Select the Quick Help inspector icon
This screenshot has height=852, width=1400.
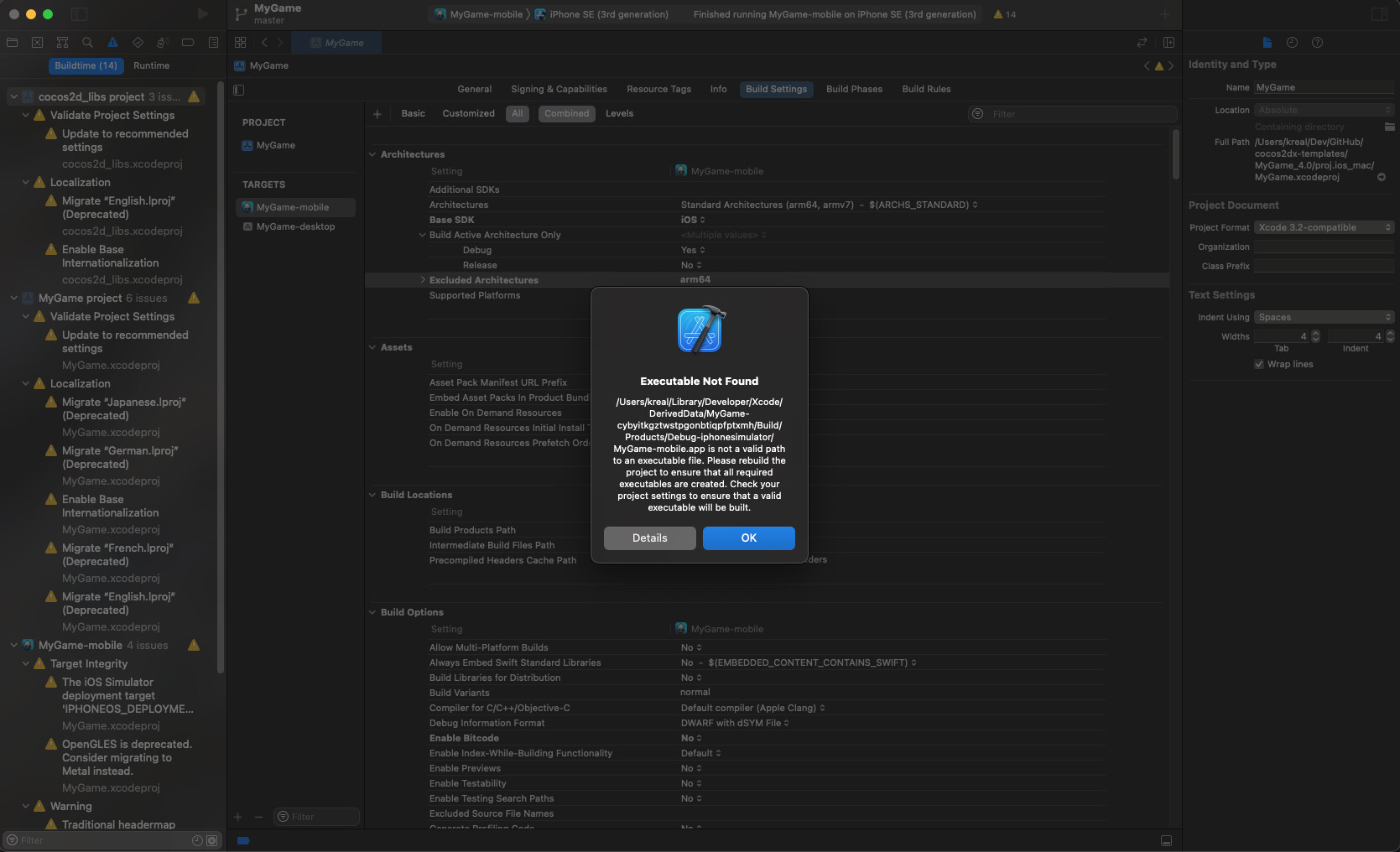pyautogui.click(x=1317, y=42)
